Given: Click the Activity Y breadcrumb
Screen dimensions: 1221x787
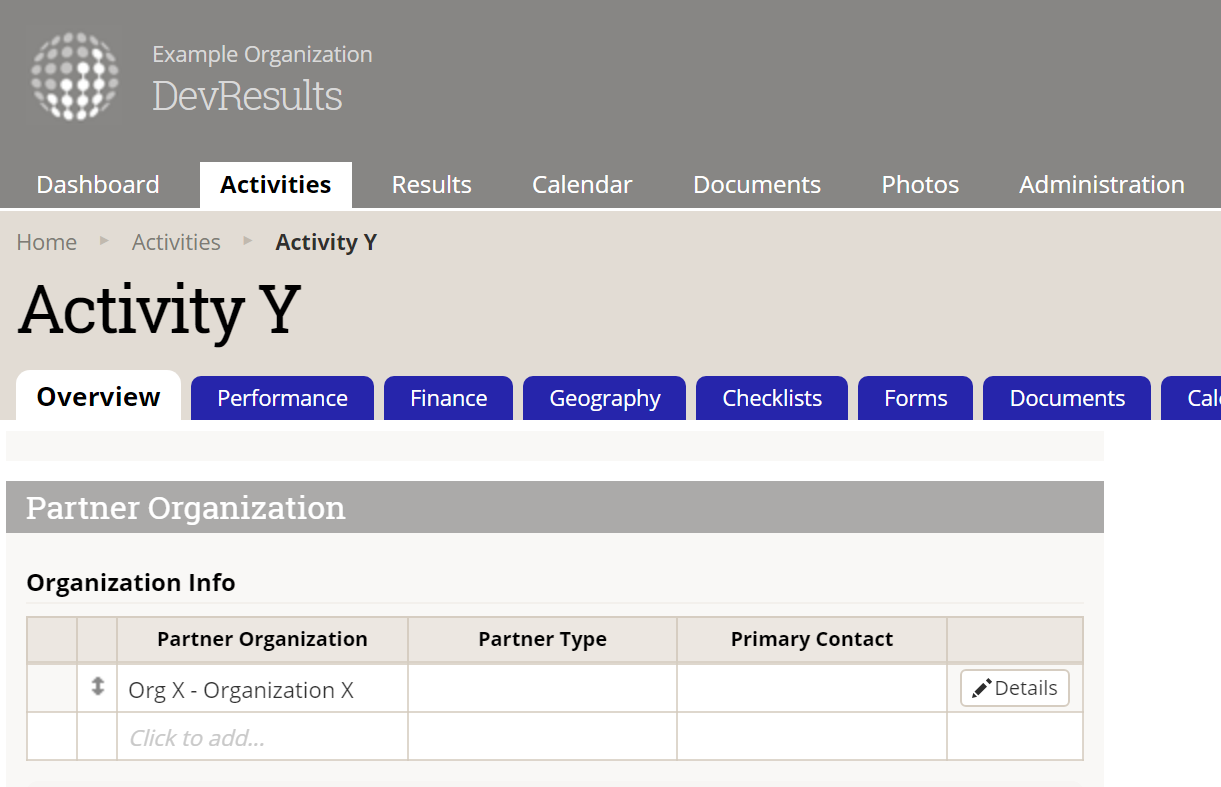Looking at the screenshot, I should [326, 242].
